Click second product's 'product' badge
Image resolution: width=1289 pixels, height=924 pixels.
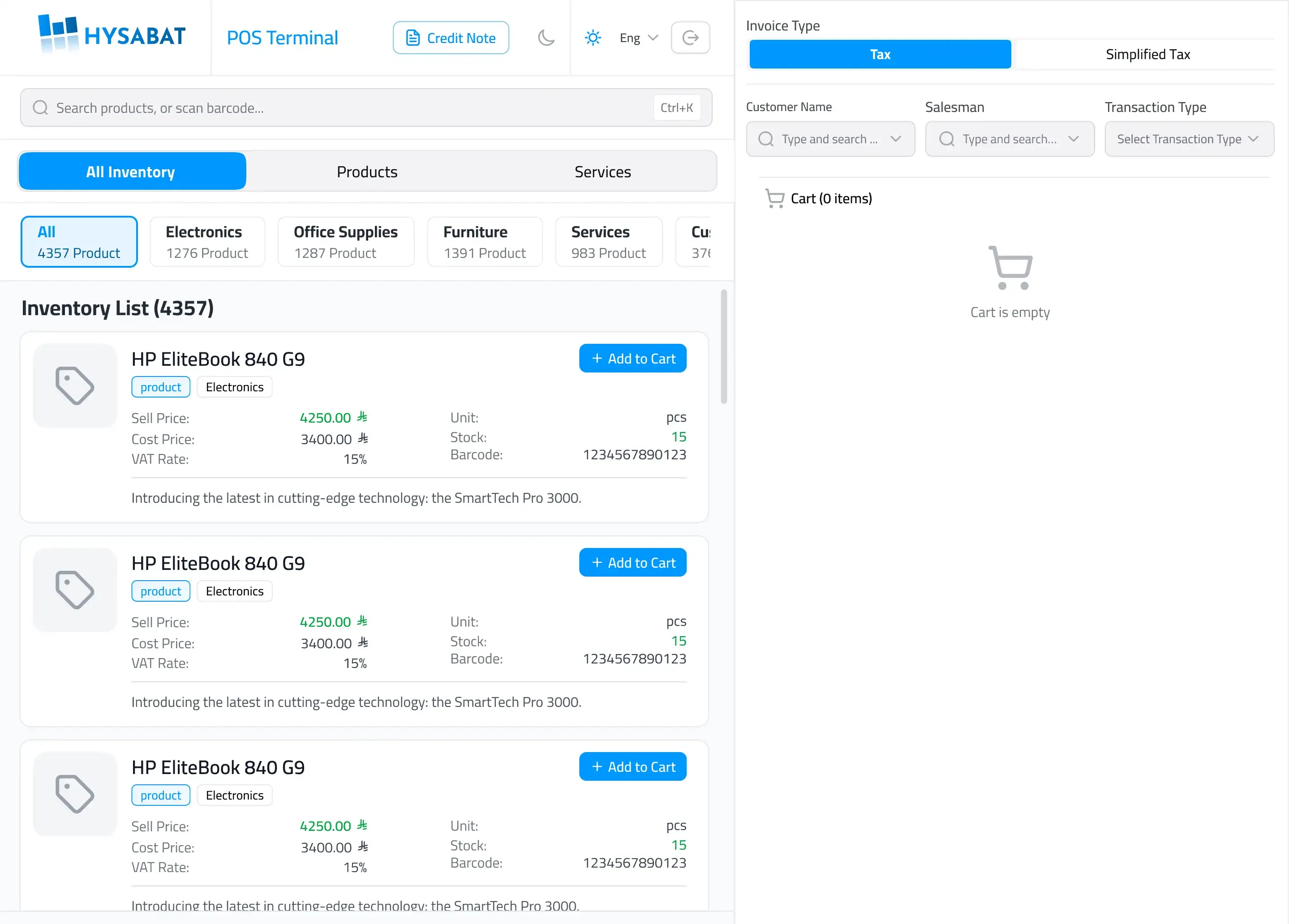pos(161,591)
